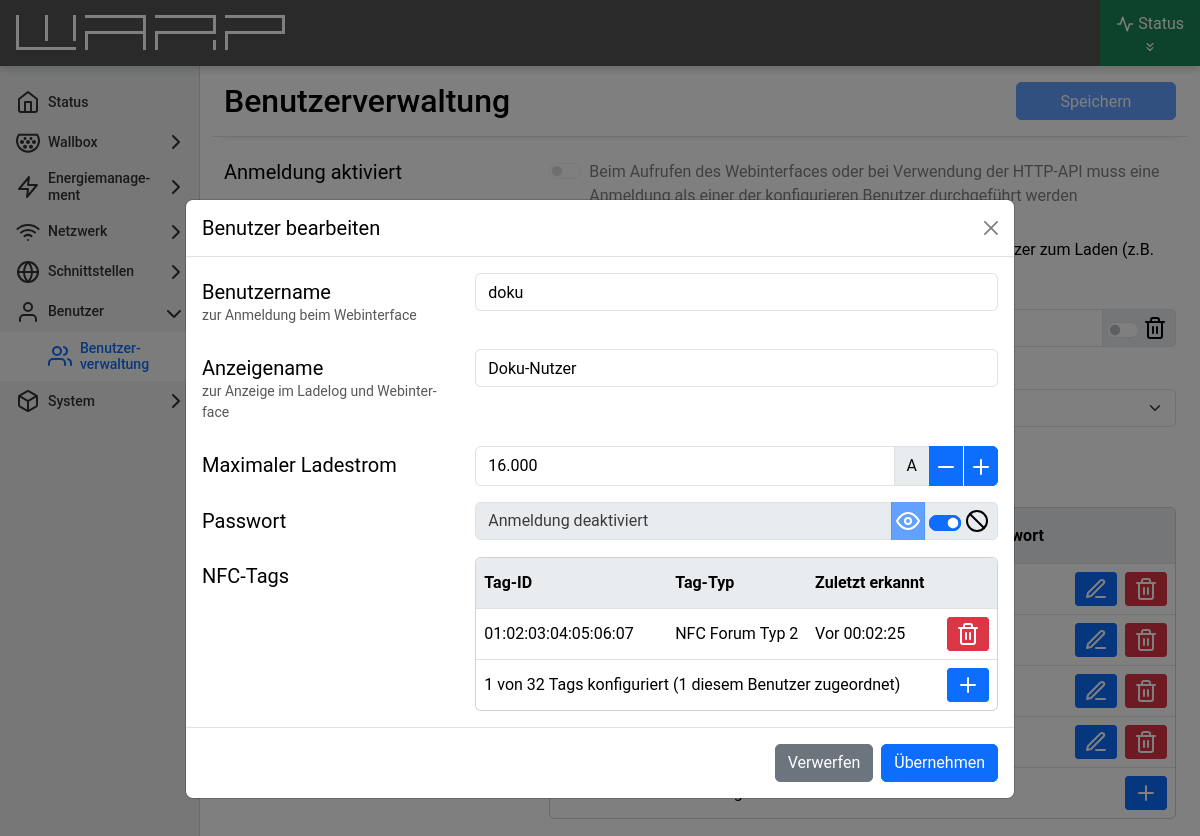
Task: Click the Wallbox connector icon
Action: (29, 142)
